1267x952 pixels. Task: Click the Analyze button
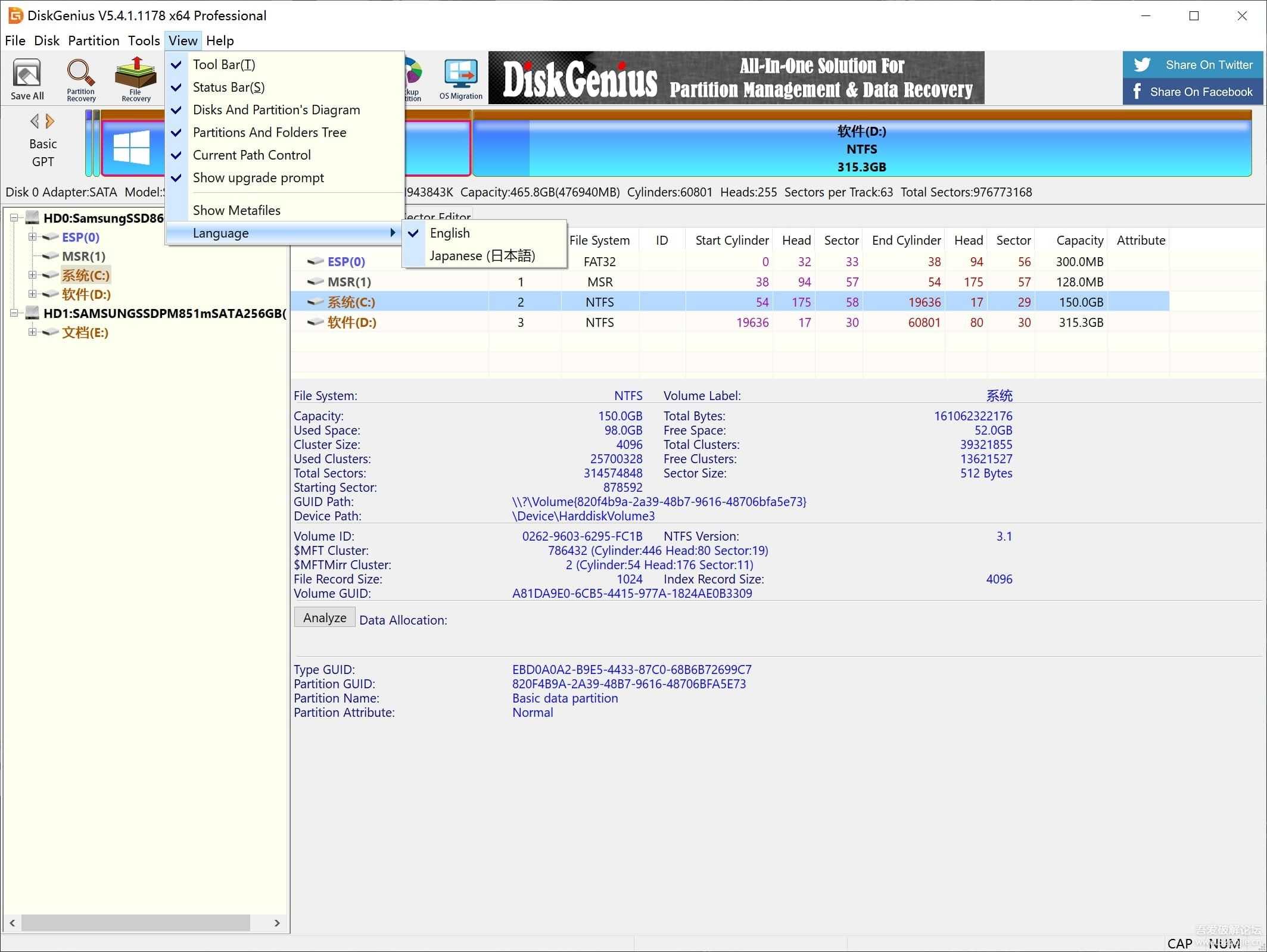323,617
